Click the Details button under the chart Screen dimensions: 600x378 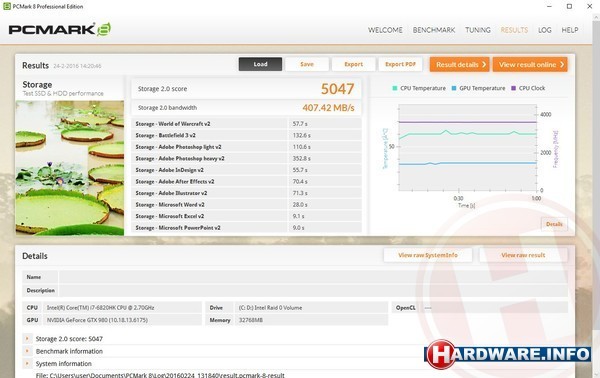[x=554, y=224]
